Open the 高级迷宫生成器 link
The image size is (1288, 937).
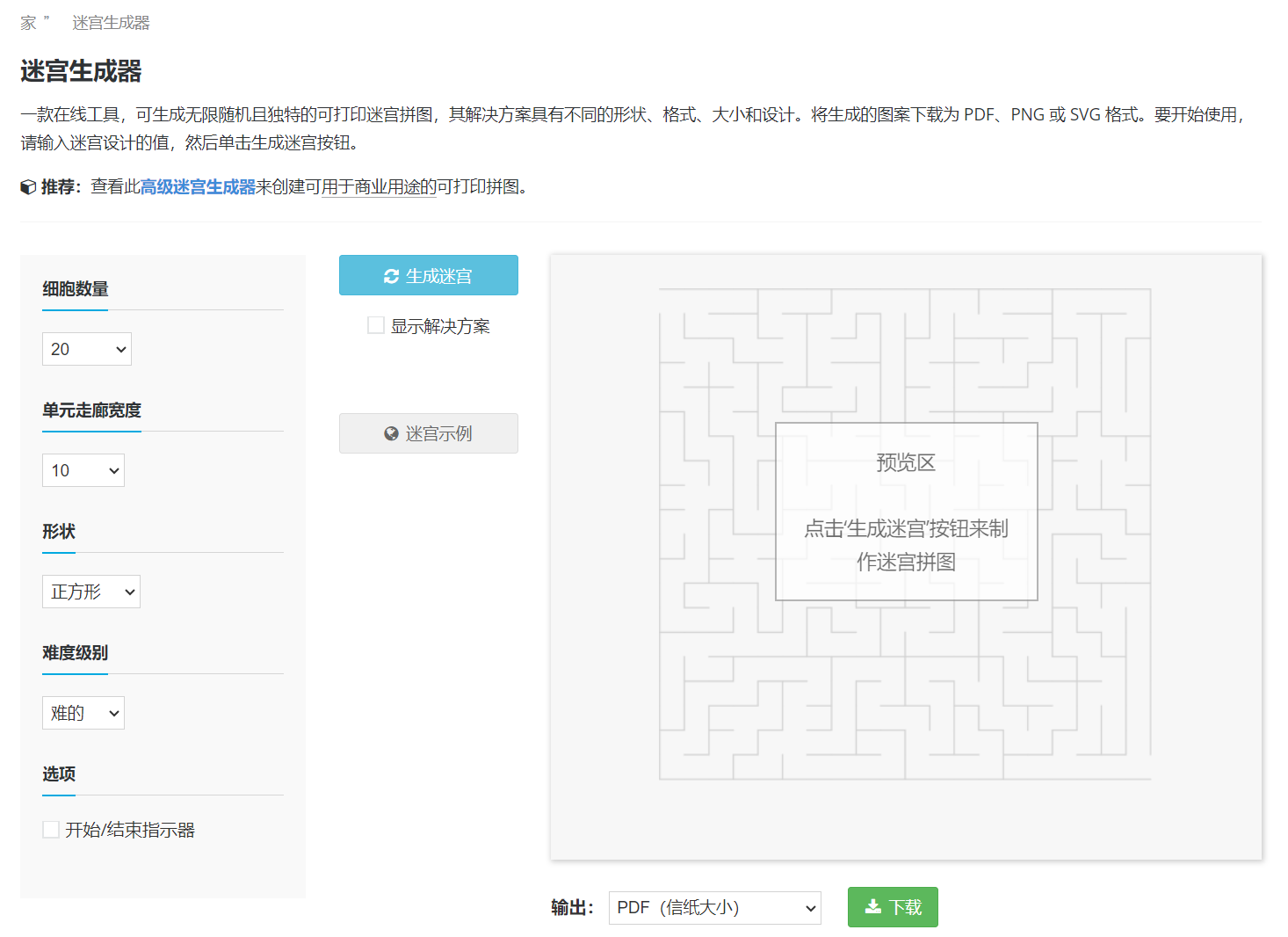pos(197,186)
